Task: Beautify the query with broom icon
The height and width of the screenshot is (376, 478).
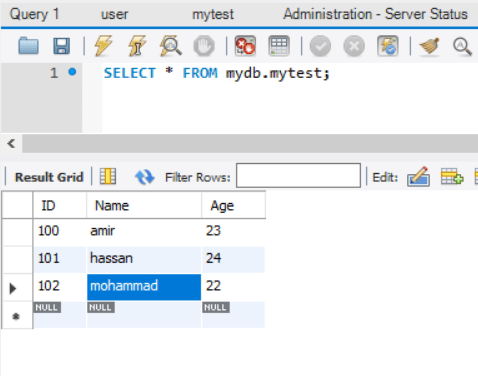Action: [x=429, y=46]
